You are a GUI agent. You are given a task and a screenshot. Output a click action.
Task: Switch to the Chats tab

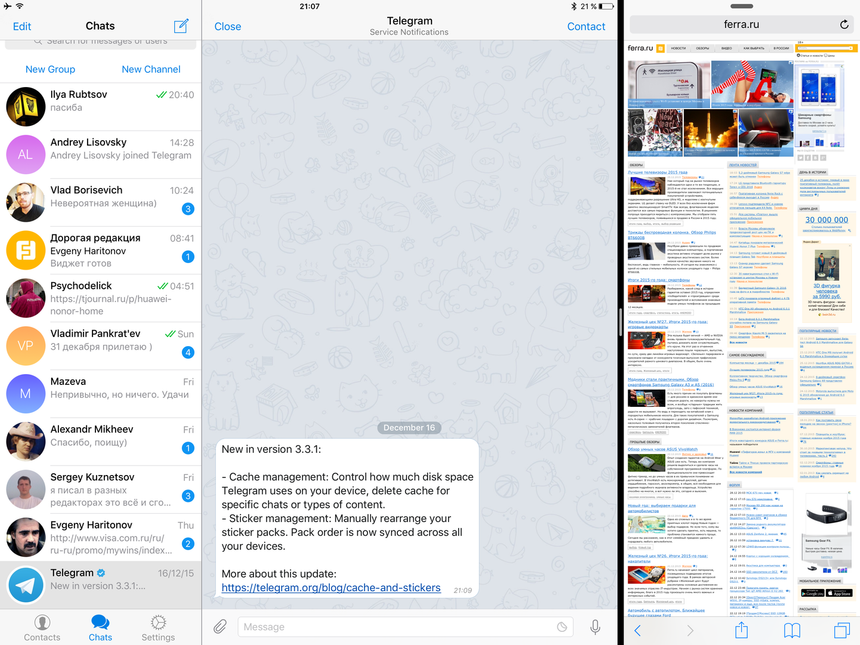click(100, 628)
